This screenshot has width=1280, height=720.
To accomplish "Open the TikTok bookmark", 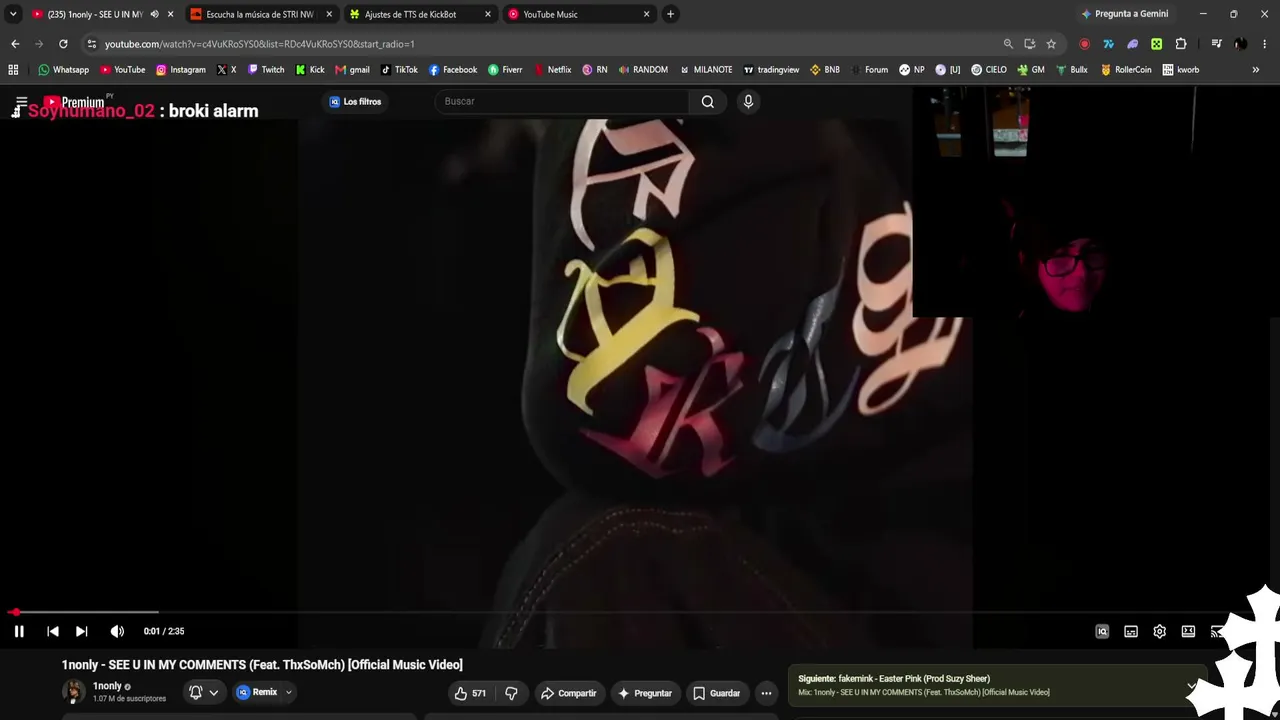I will [399, 70].
